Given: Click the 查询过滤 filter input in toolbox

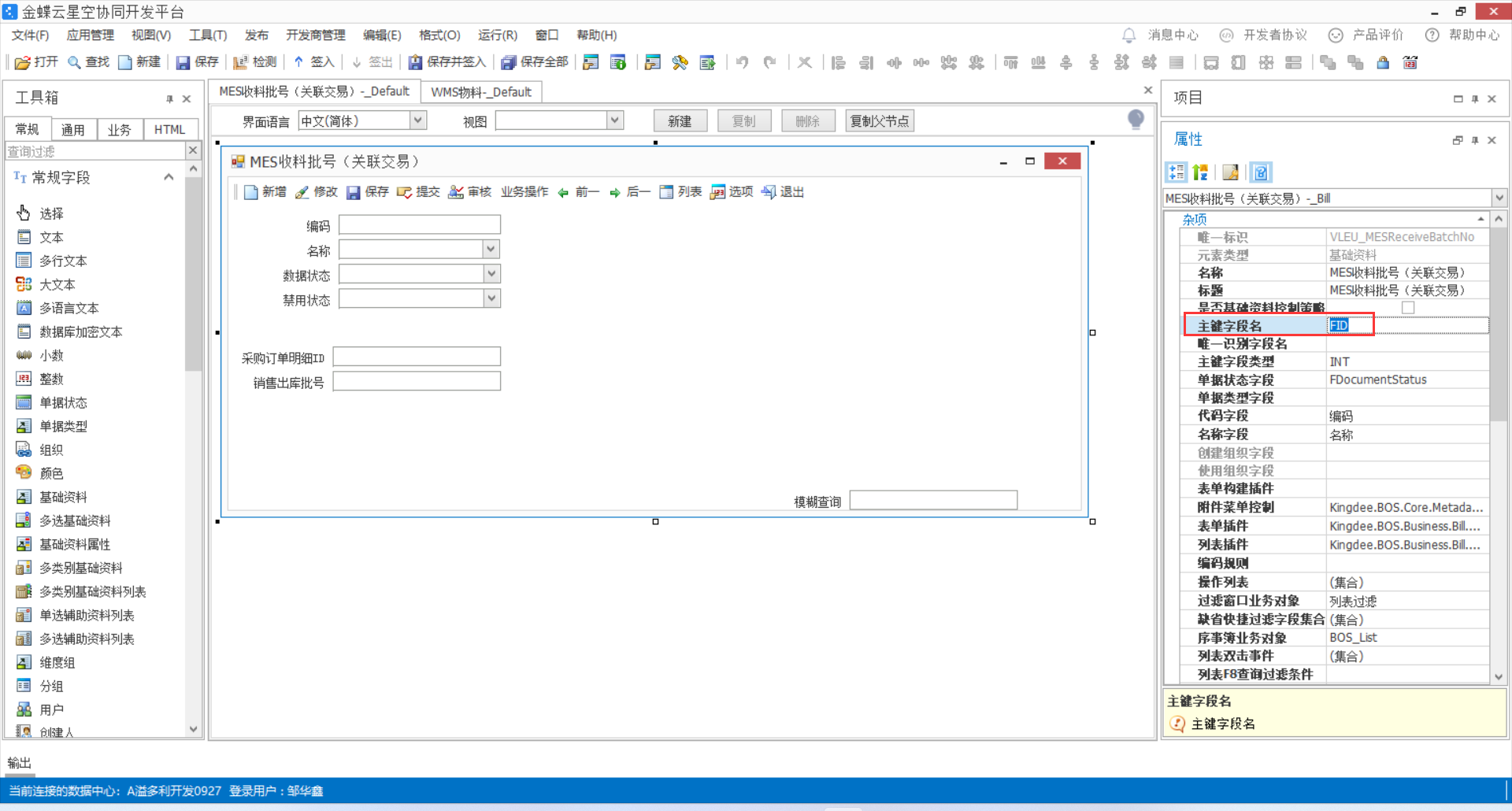Looking at the screenshot, I should (x=95, y=151).
